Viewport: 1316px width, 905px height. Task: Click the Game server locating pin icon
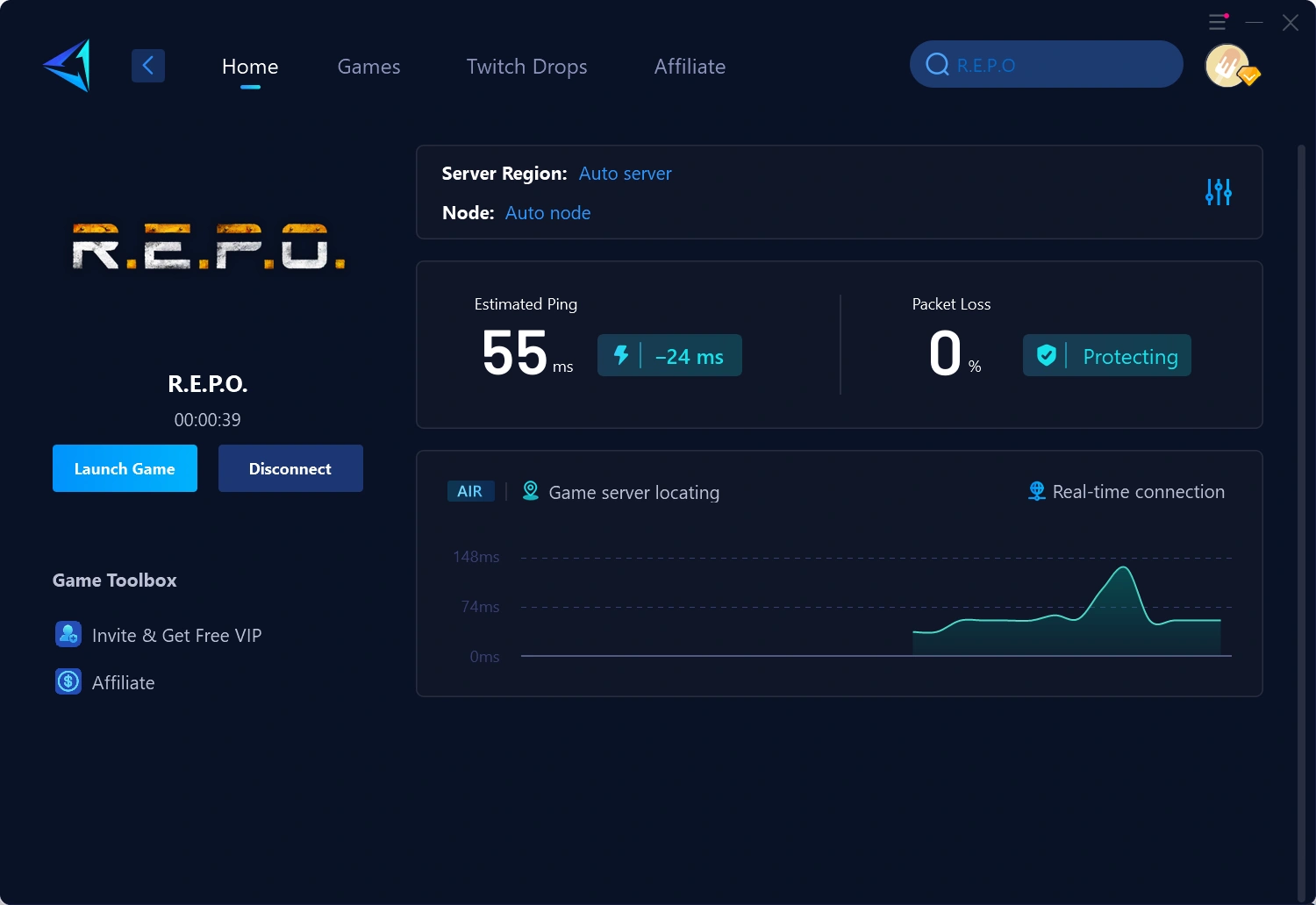pos(531,491)
